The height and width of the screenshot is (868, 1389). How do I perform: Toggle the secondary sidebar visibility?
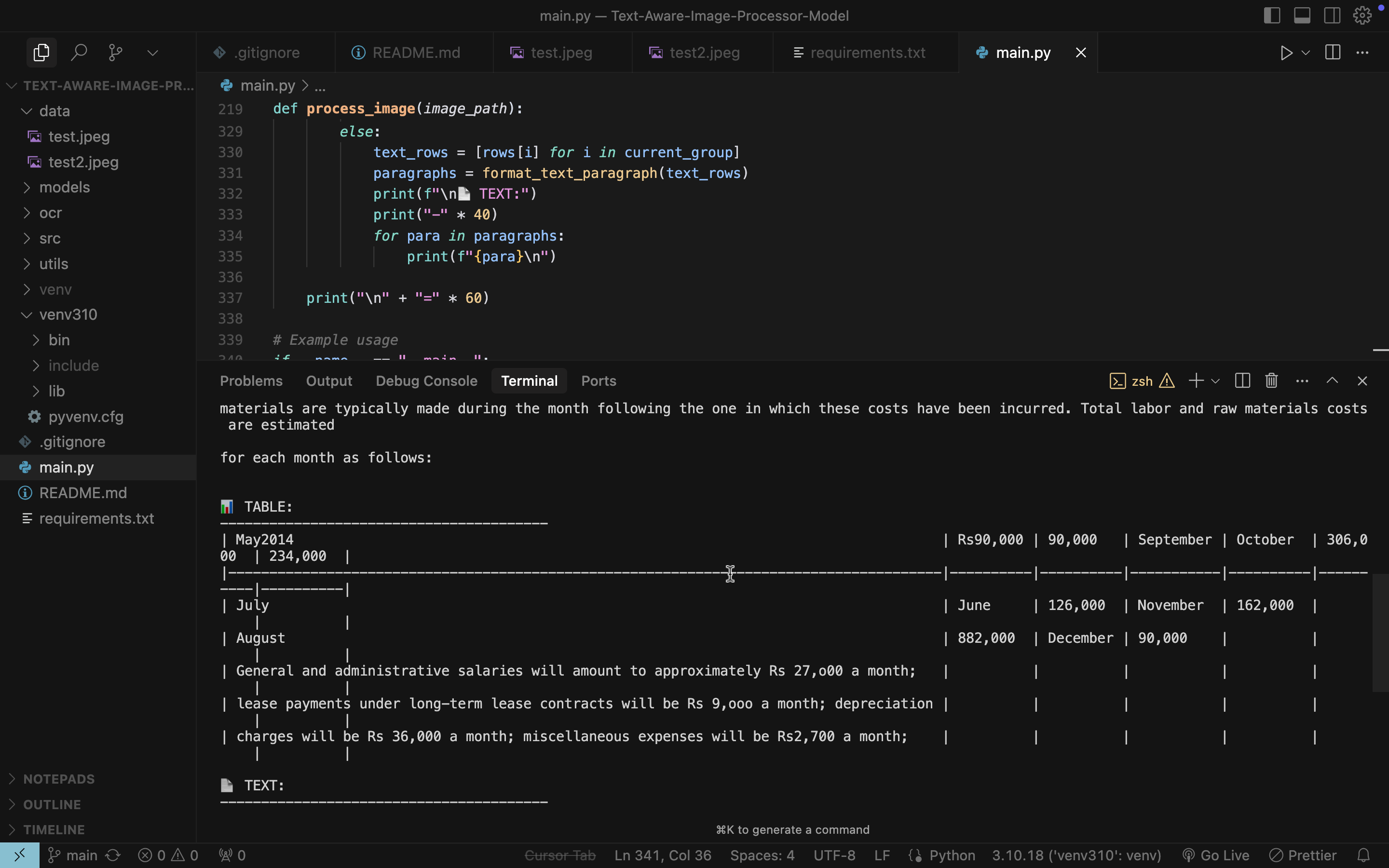1332,15
